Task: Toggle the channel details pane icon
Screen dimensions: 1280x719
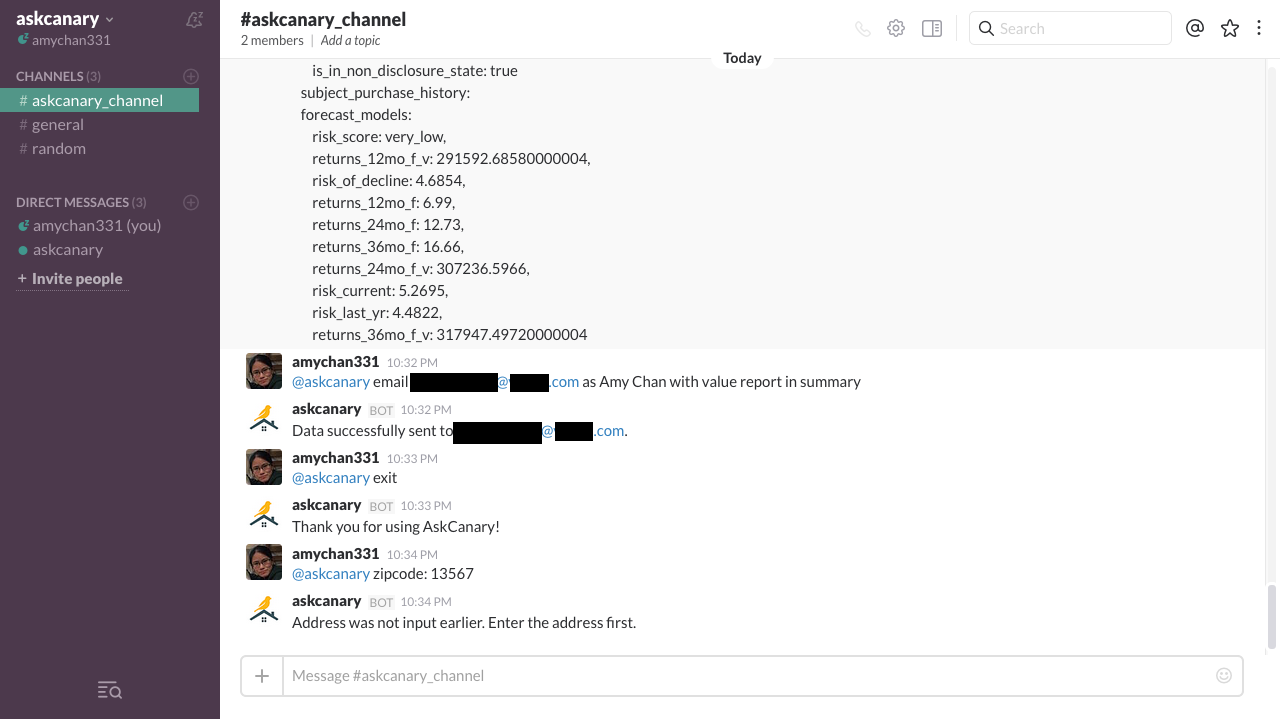Action: click(x=932, y=28)
